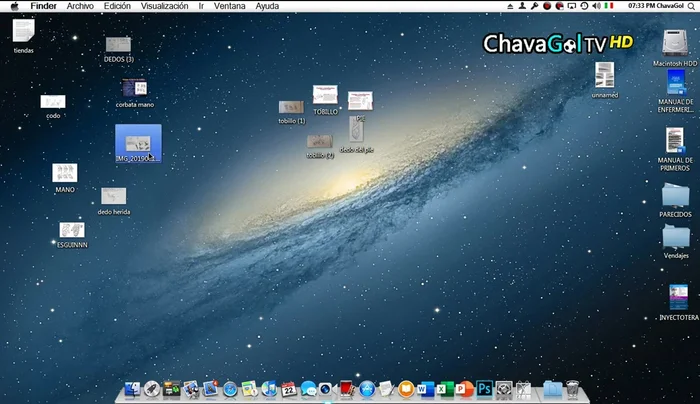Viewport: 700px width, 404px height.
Task: Click the key icon in menu bar
Action: (x=534, y=6)
